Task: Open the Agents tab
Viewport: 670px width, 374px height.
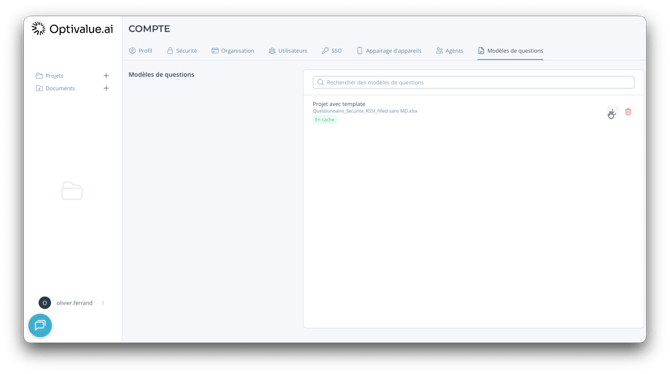Action: click(450, 50)
